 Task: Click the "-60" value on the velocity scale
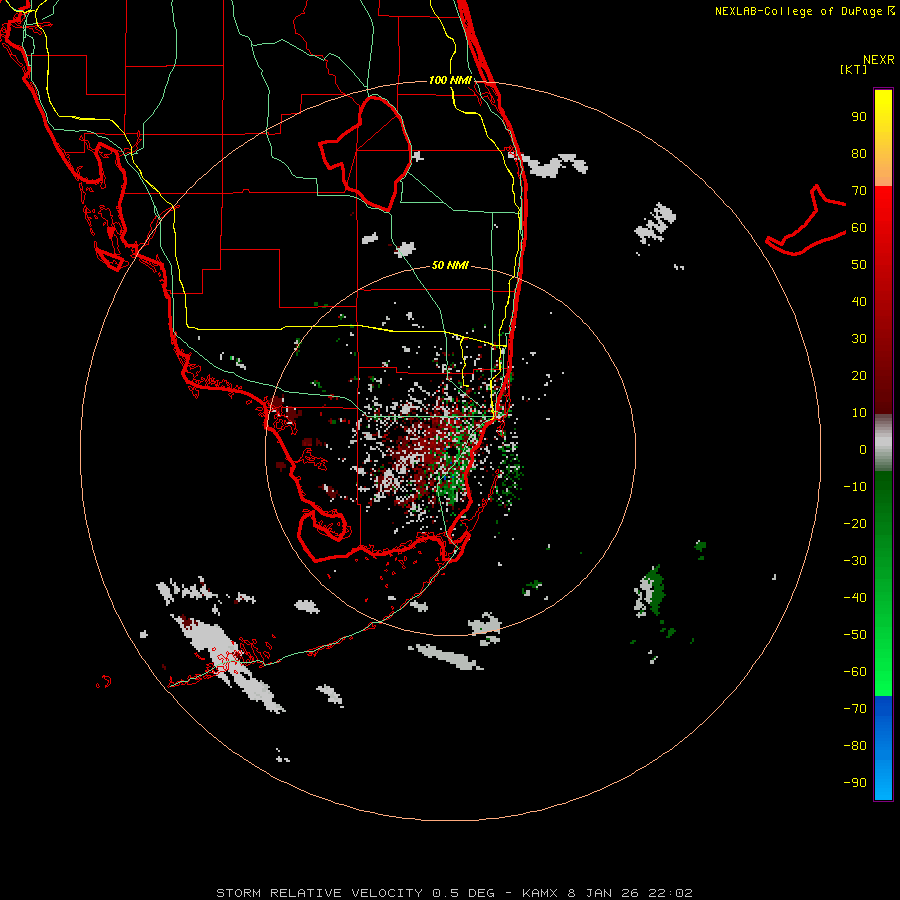(855, 672)
